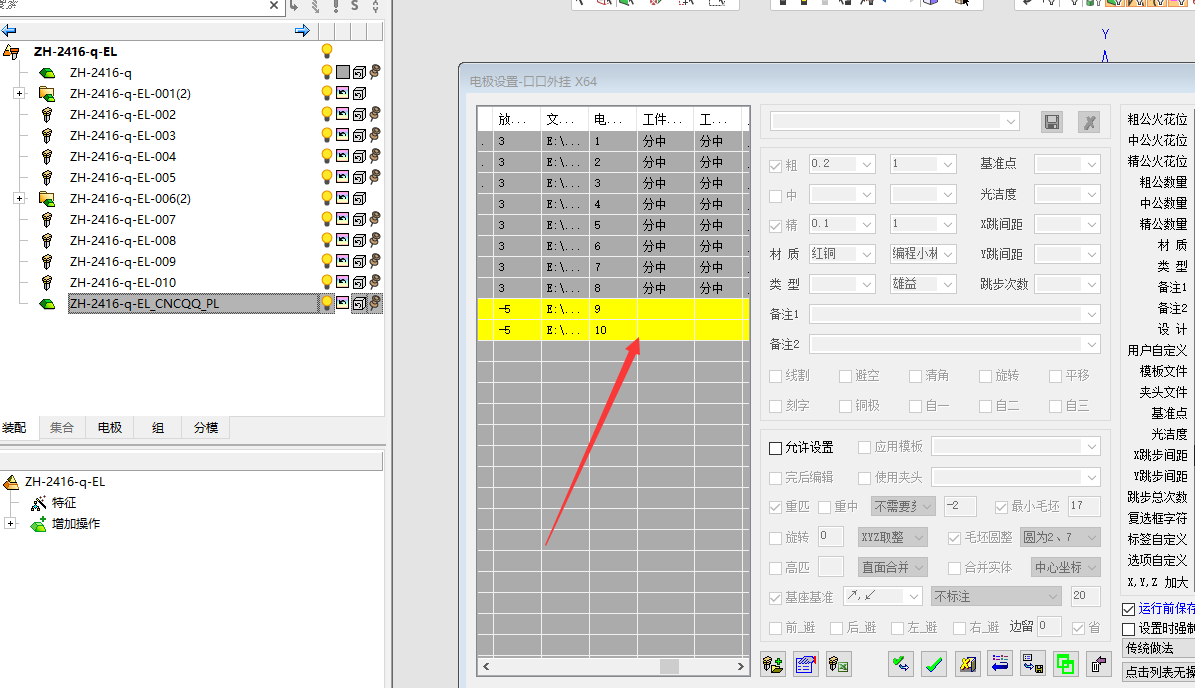The image size is (1195, 688).
Task: Click the yellow X book icon
Action: click(x=967, y=664)
